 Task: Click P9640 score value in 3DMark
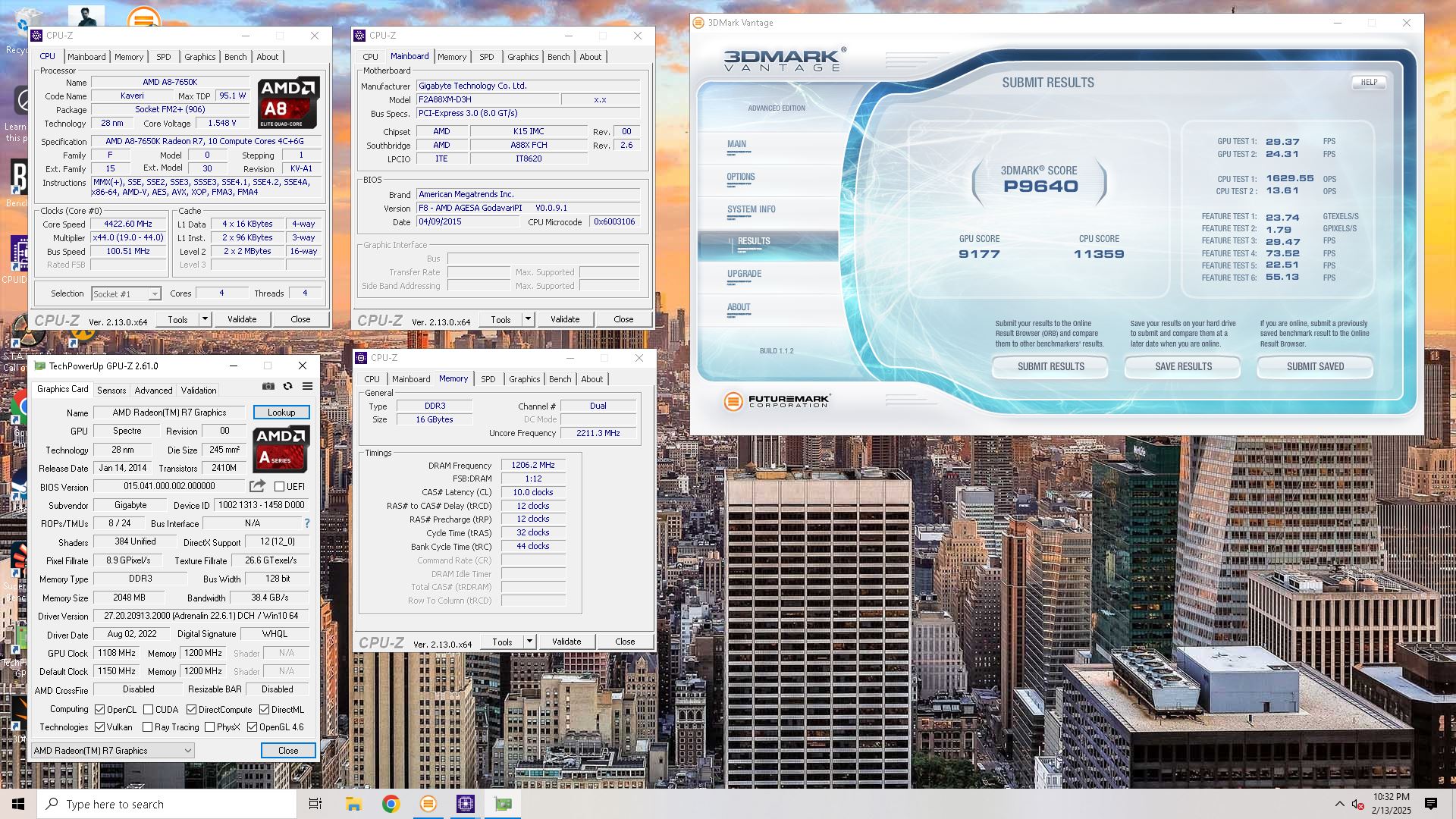(x=1040, y=187)
